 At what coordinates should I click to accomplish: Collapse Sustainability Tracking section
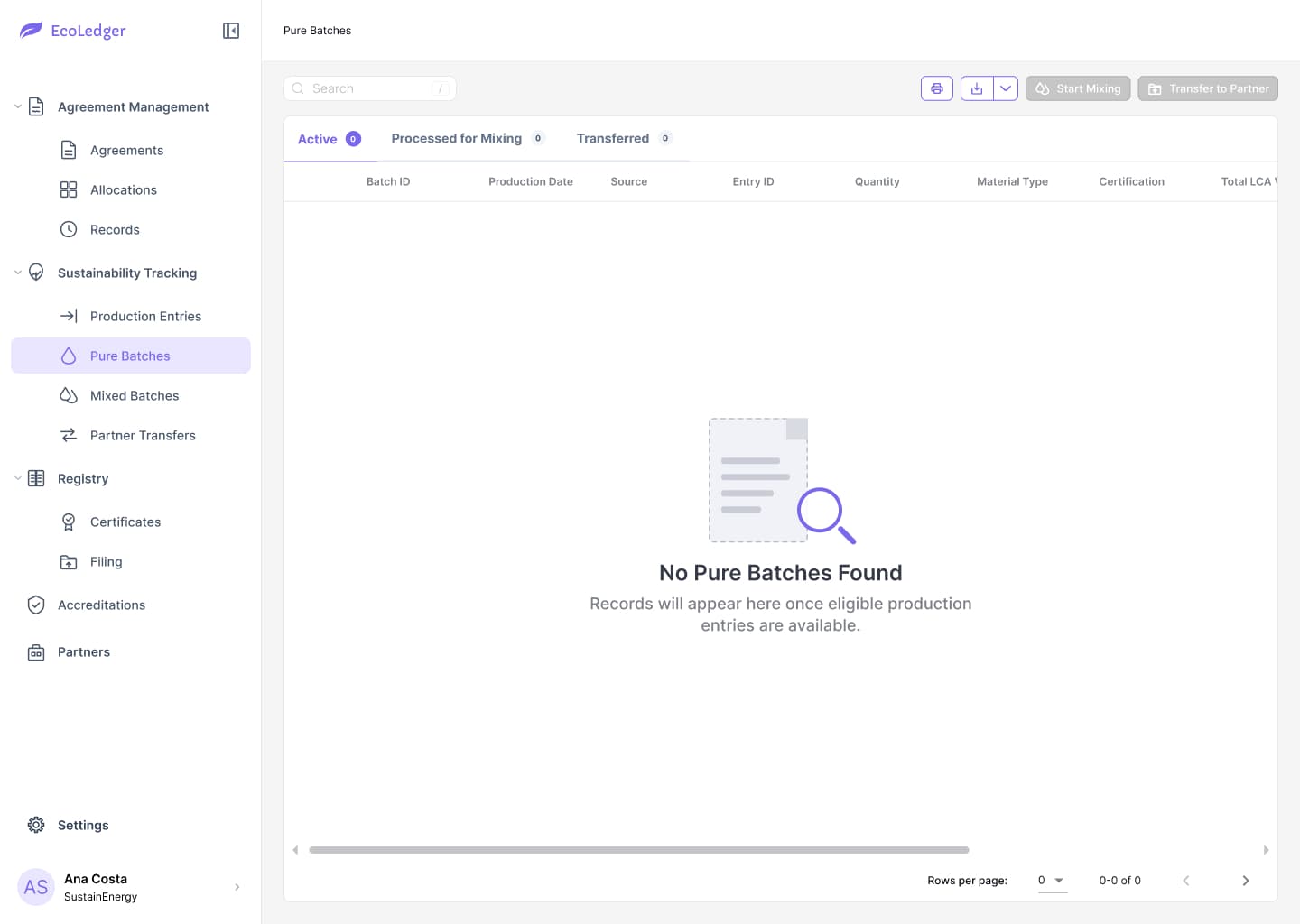(18, 273)
